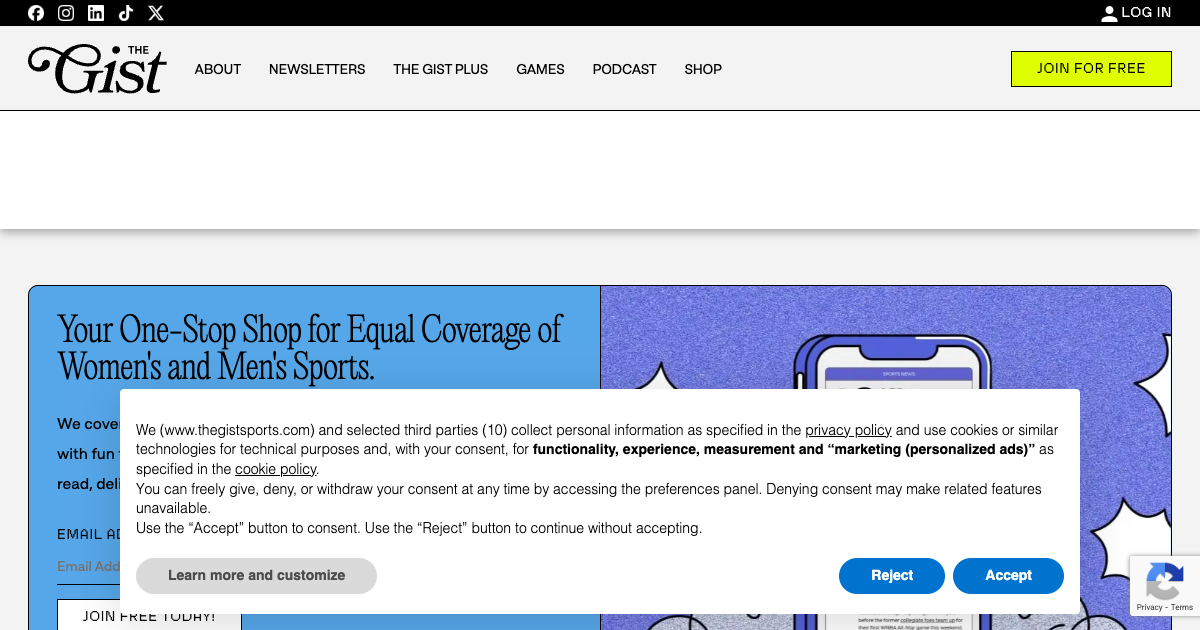This screenshot has height=630, width=1200.
Task: Open the X (Twitter) icon
Action: pyautogui.click(x=156, y=13)
